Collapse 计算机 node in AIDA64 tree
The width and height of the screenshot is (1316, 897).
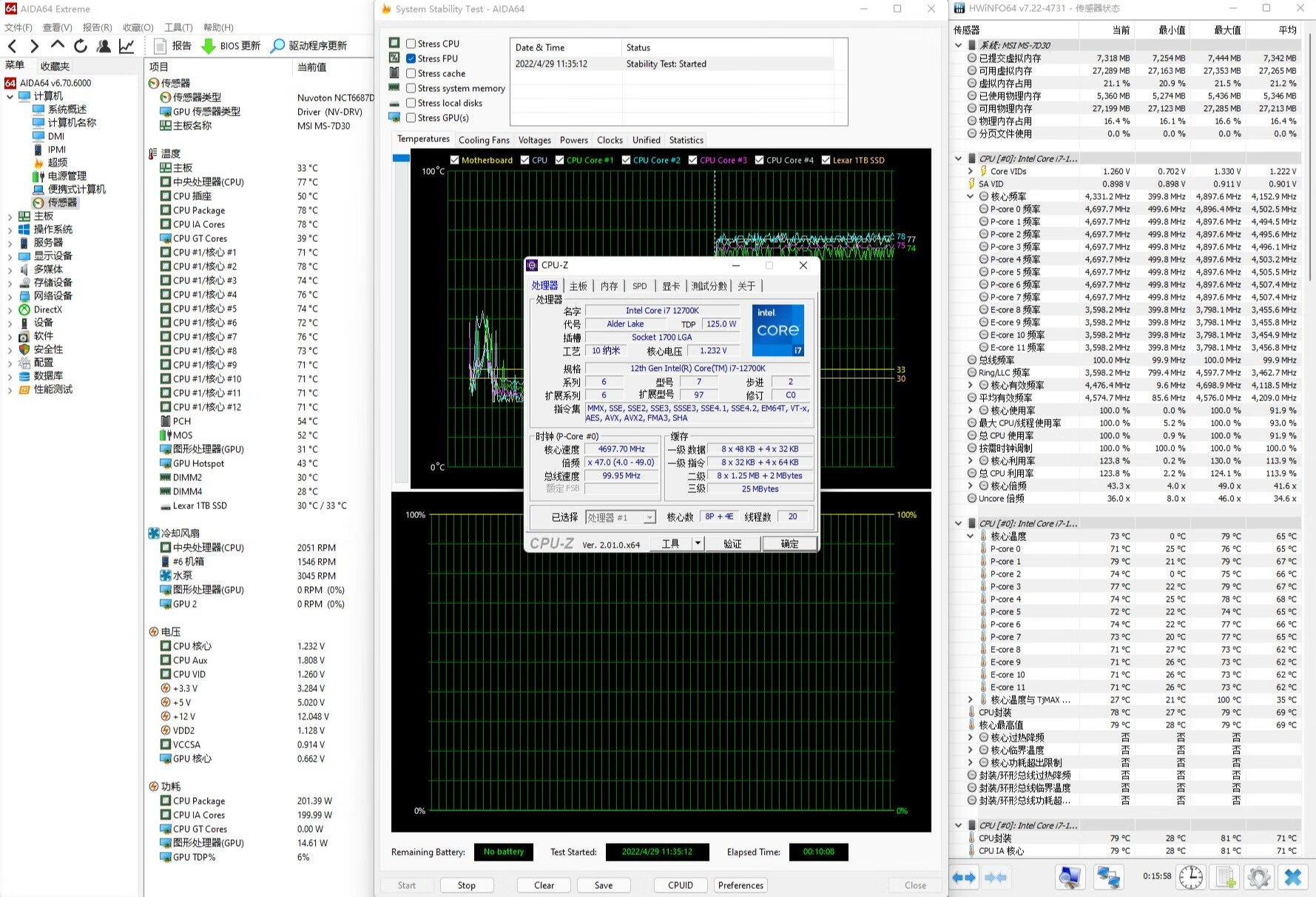pos(10,96)
